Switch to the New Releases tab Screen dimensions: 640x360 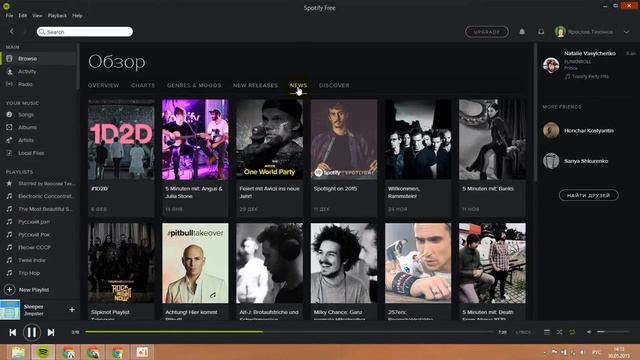pos(255,85)
